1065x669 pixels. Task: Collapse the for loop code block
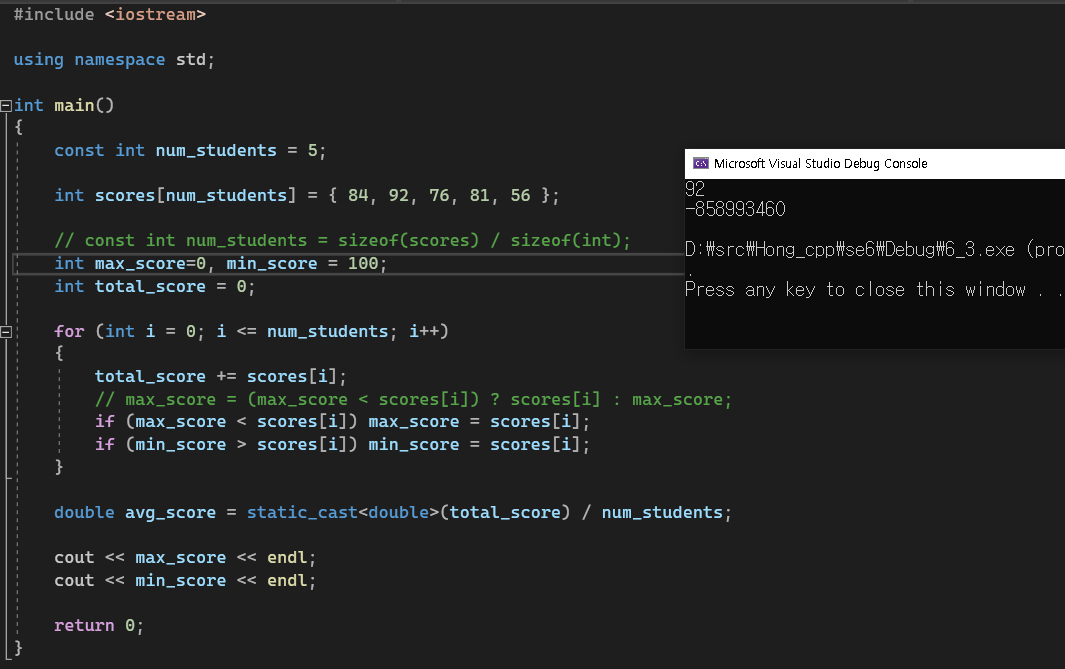point(6,331)
